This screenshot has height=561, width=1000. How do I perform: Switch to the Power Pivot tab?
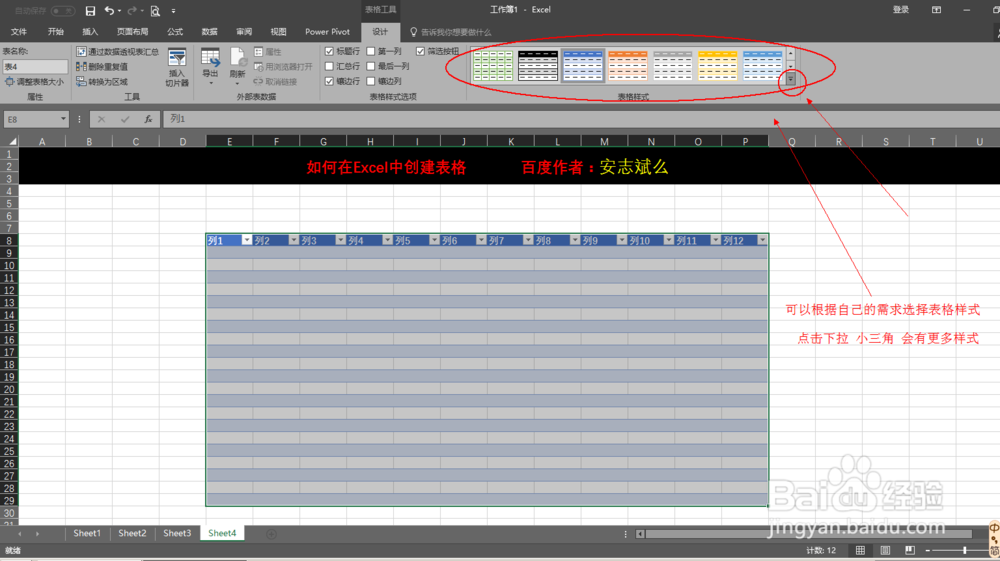327,32
